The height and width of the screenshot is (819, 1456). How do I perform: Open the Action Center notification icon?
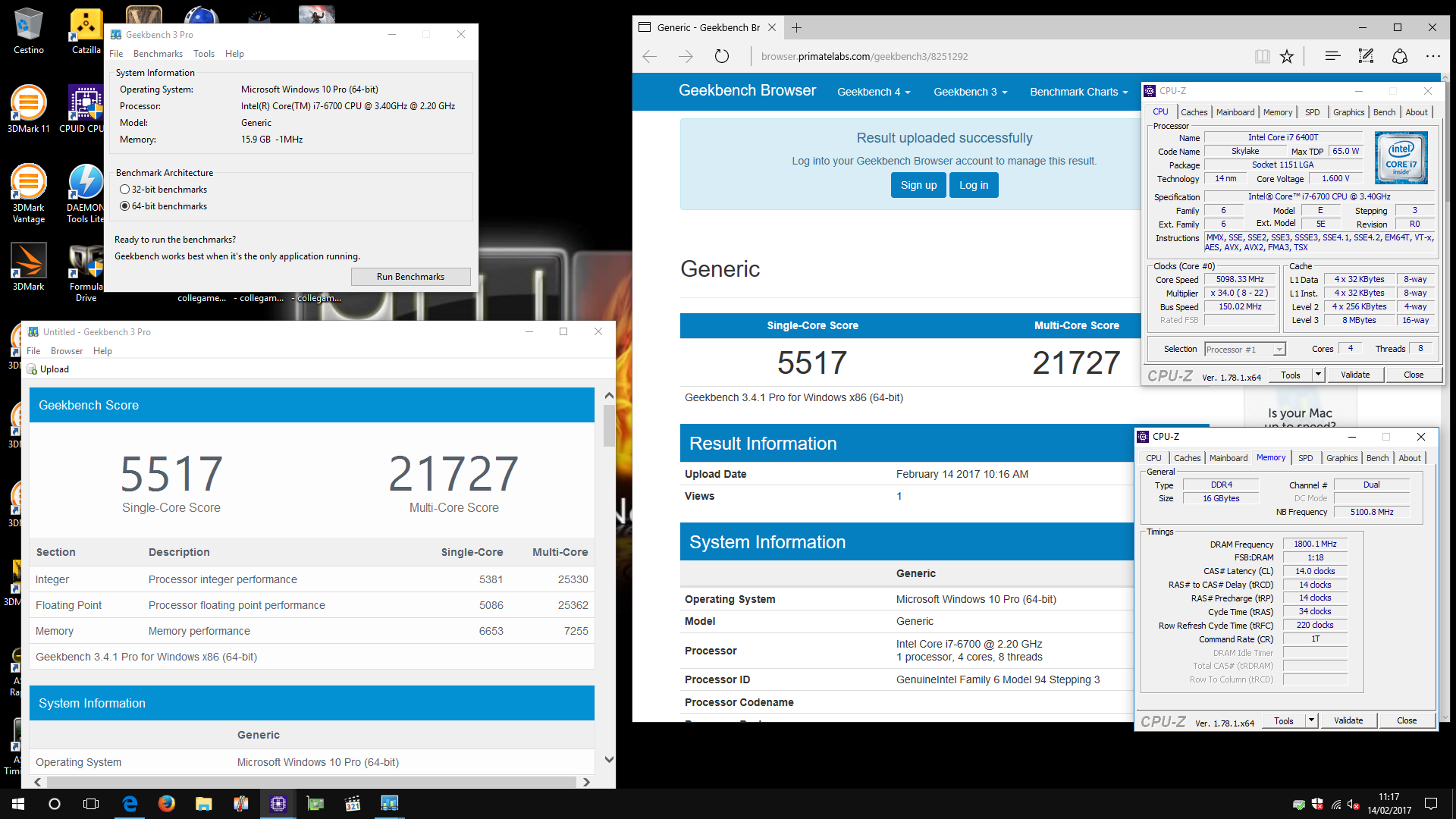pyautogui.click(x=1431, y=804)
